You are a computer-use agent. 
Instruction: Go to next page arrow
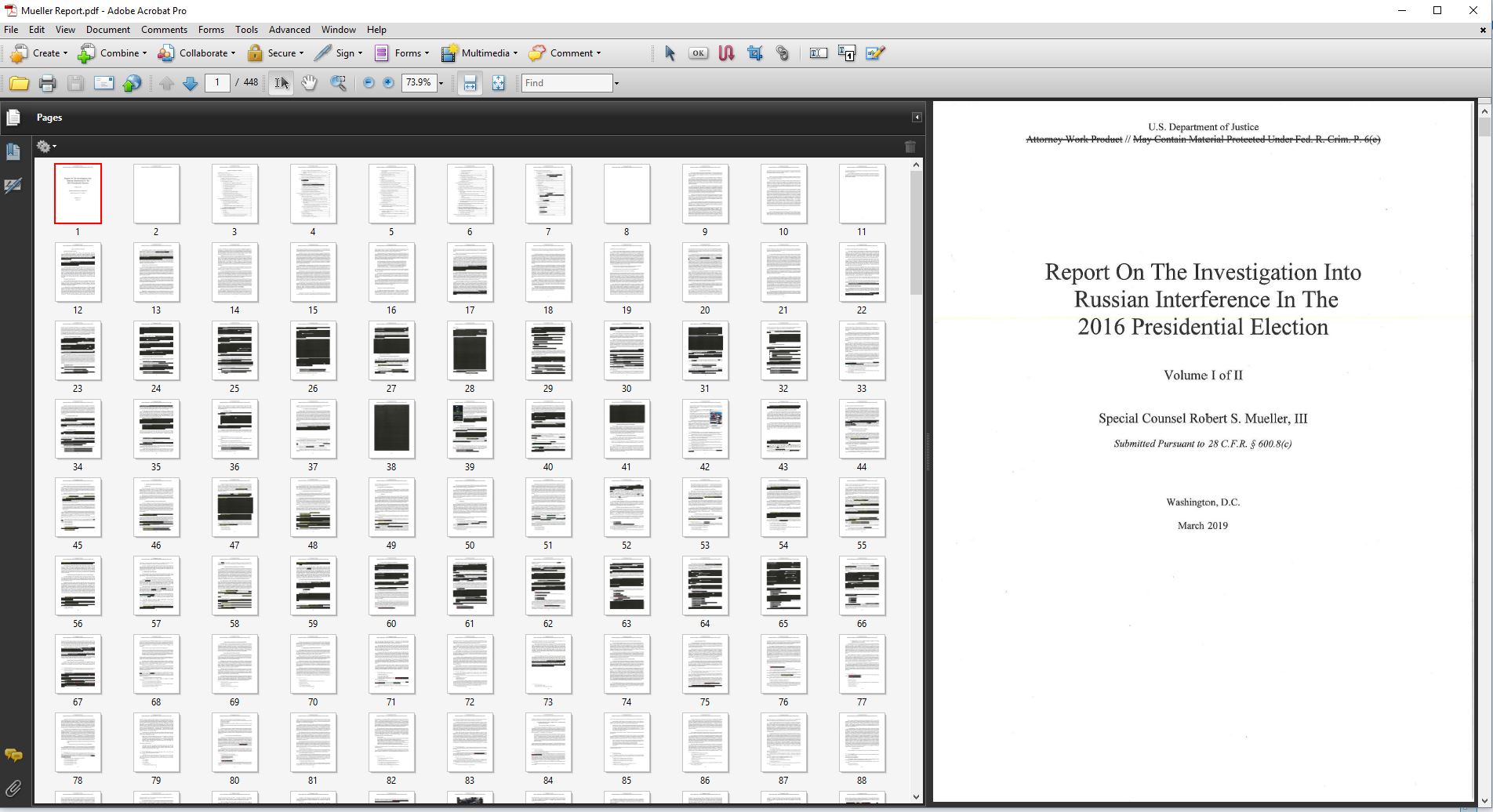pos(190,83)
